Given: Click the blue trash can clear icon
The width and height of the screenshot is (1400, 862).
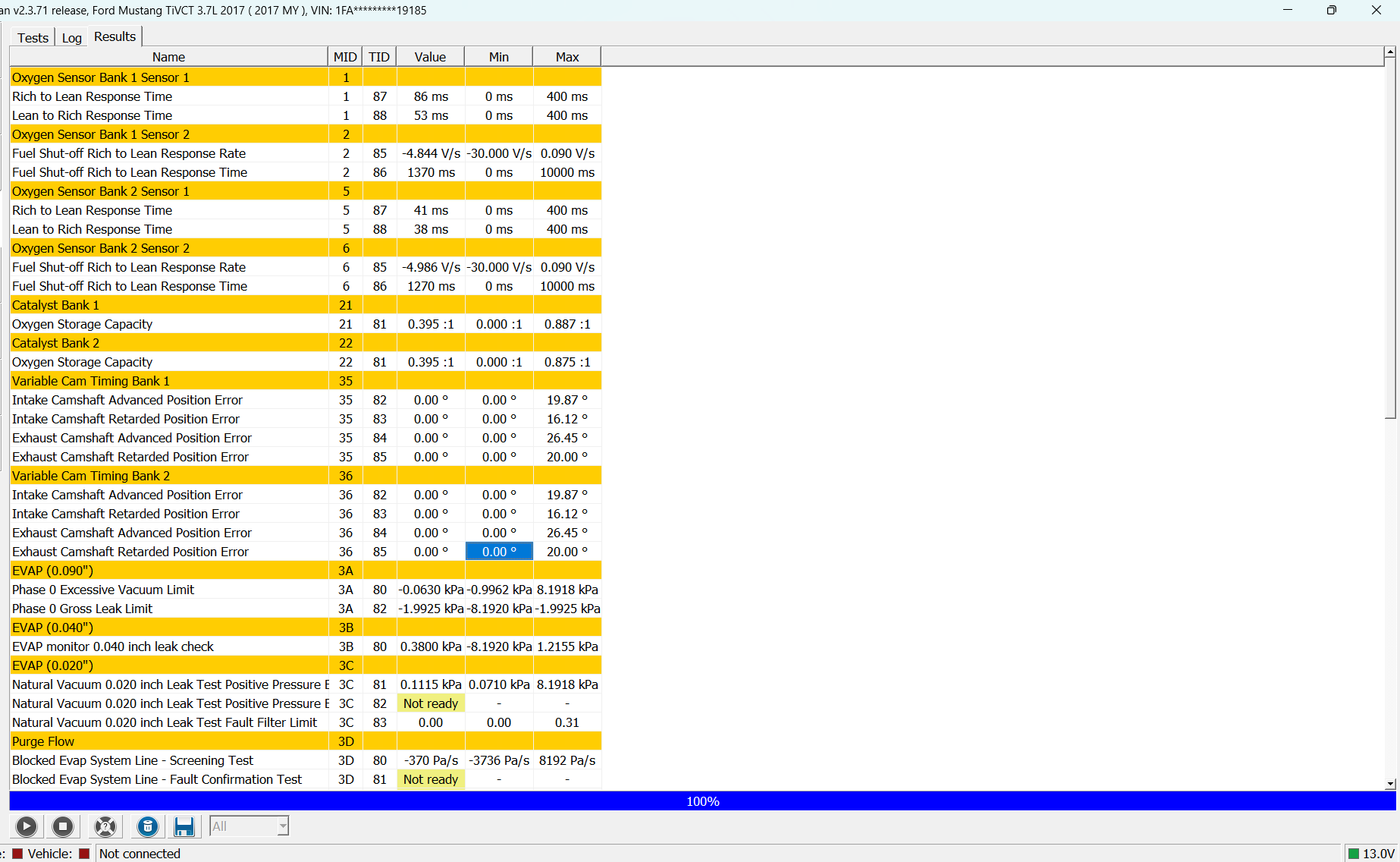Looking at the screenshot, I should 148,826.
